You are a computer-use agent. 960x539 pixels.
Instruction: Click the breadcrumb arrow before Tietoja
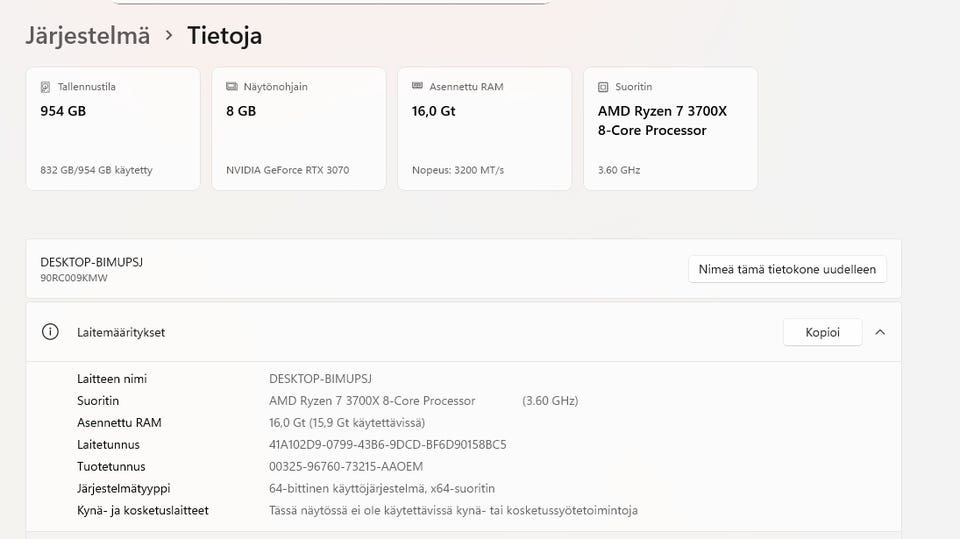[168, 36]
